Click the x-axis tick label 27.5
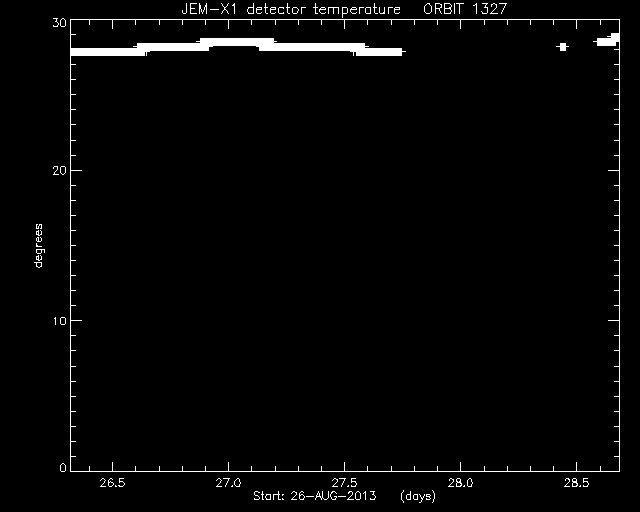 coord(344,483)
